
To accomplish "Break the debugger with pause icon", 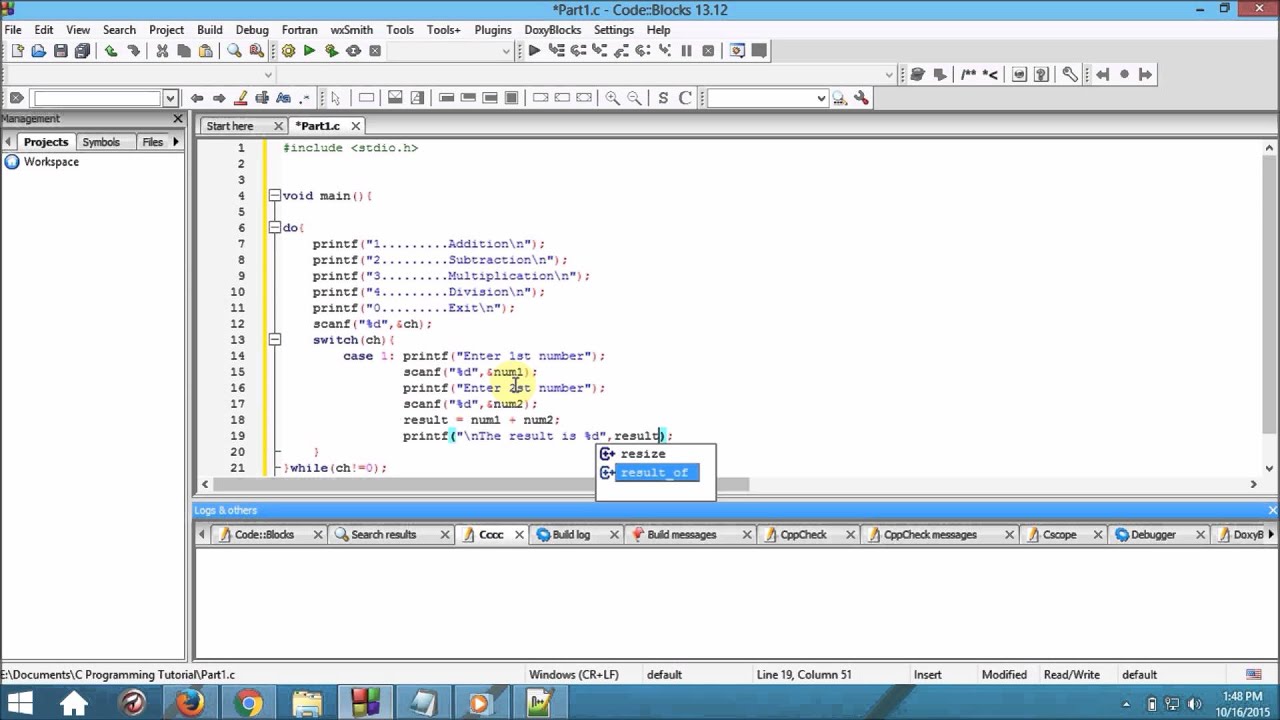I will (686, 51).
